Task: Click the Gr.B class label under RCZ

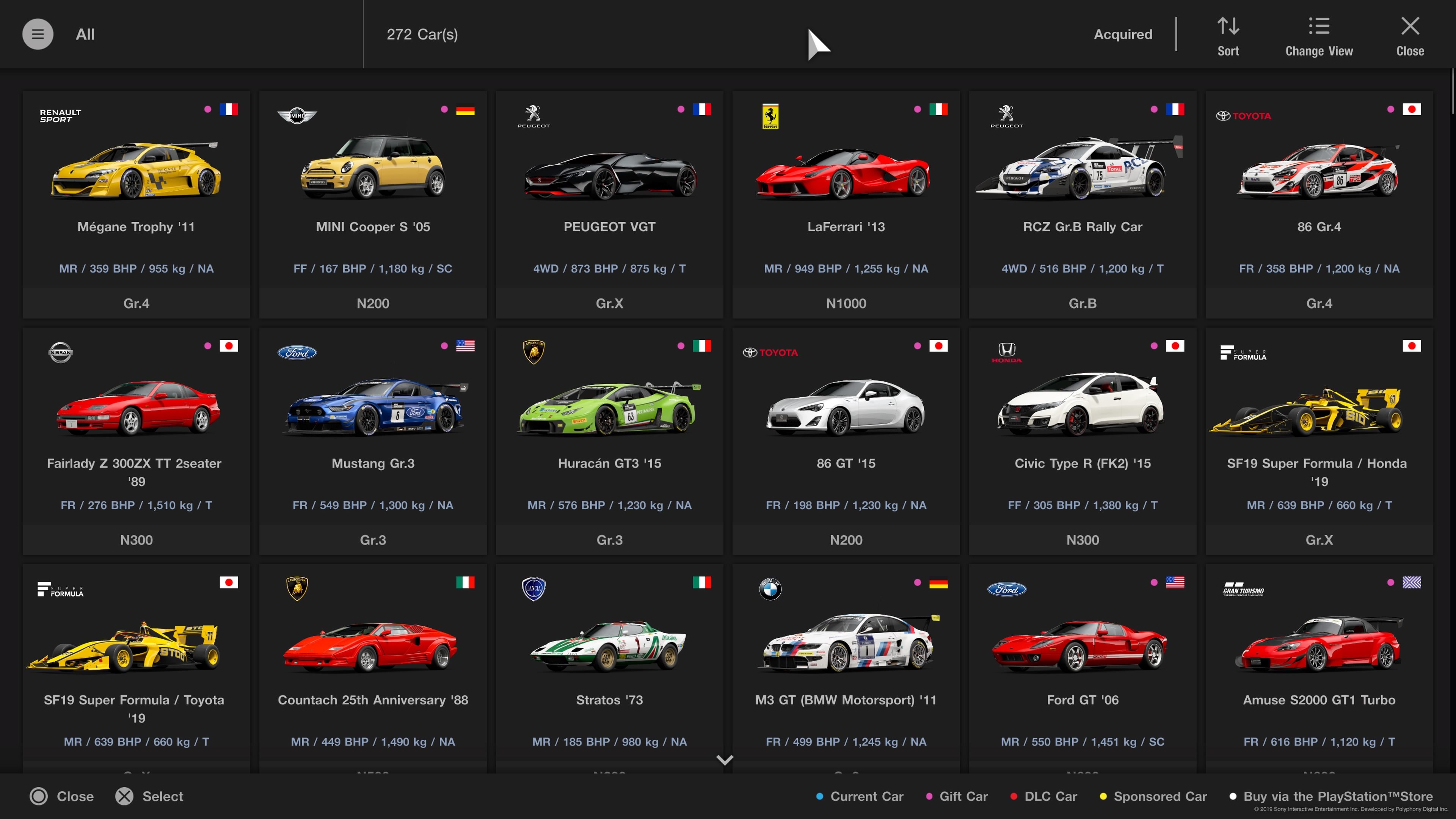Action: coord(1082,303)
